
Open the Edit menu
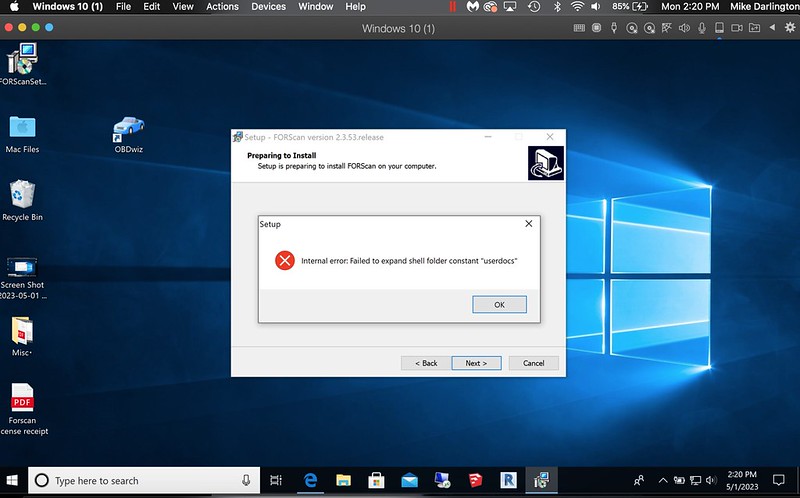pos(152,7)
